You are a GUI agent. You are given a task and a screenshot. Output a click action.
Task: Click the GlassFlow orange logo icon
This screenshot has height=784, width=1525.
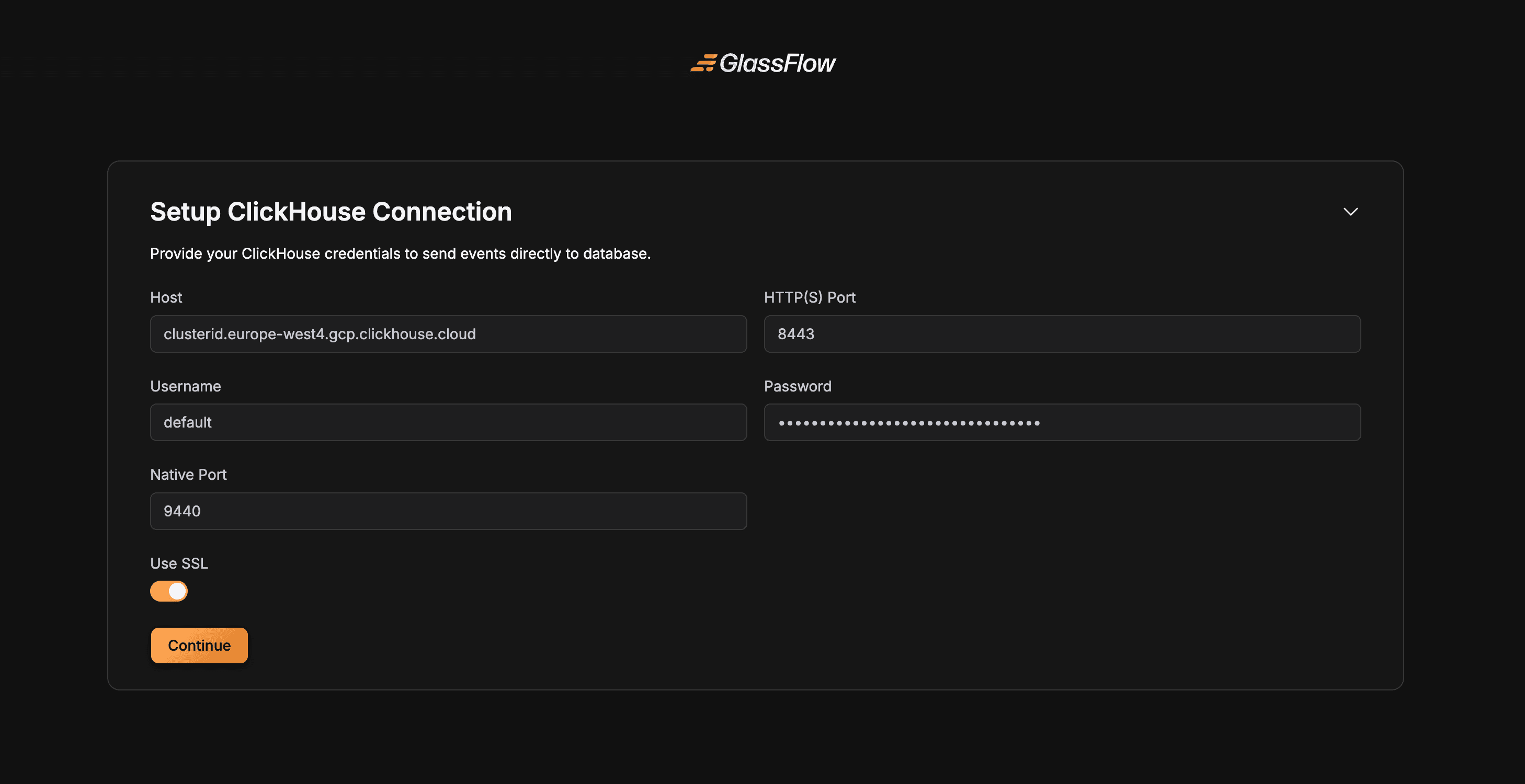click(x=703, y=63)
